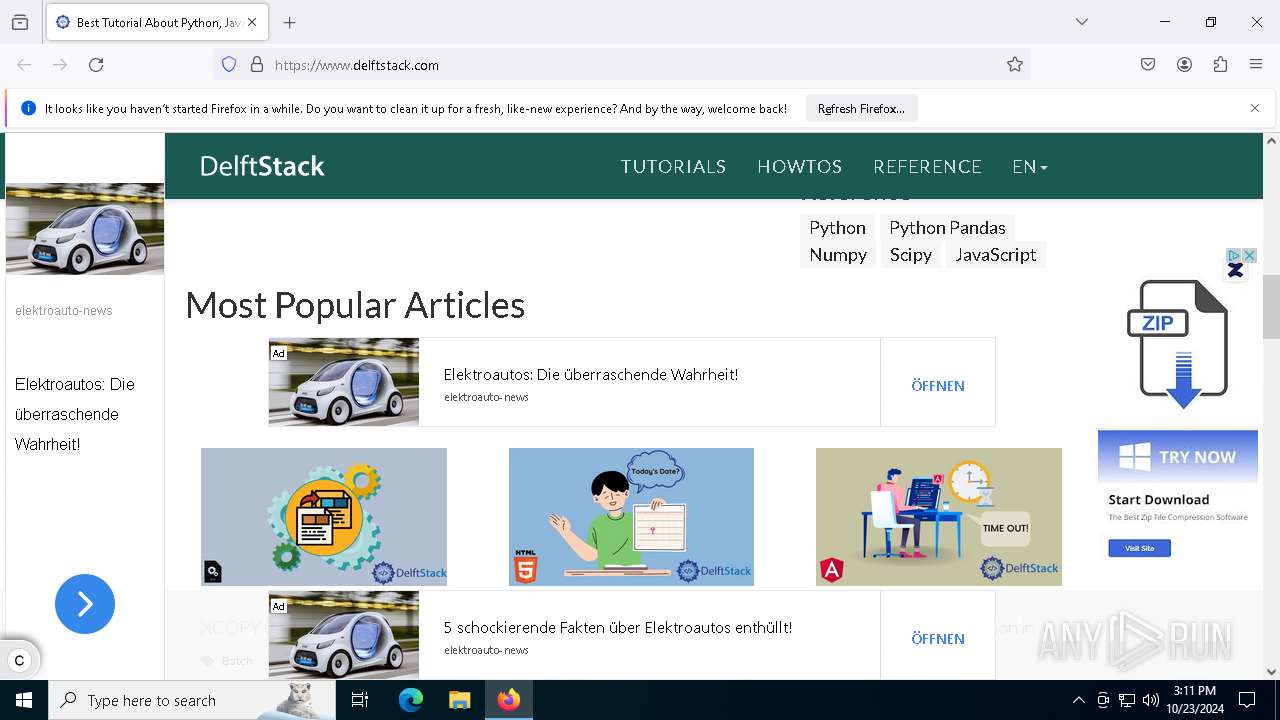Viewport: 1280px width, 720px height.
Task: Open the notifications action center
Action: coord(1247,700)
